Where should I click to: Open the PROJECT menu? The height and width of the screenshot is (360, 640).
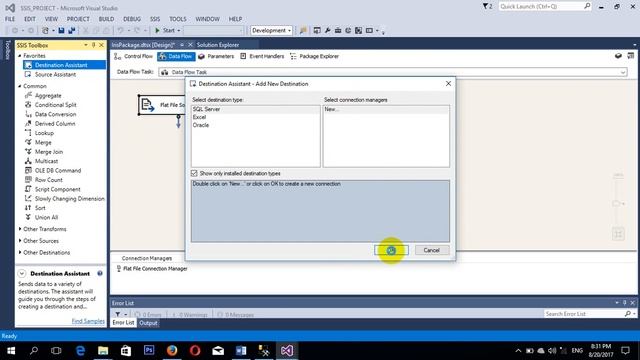click(78, 19)
